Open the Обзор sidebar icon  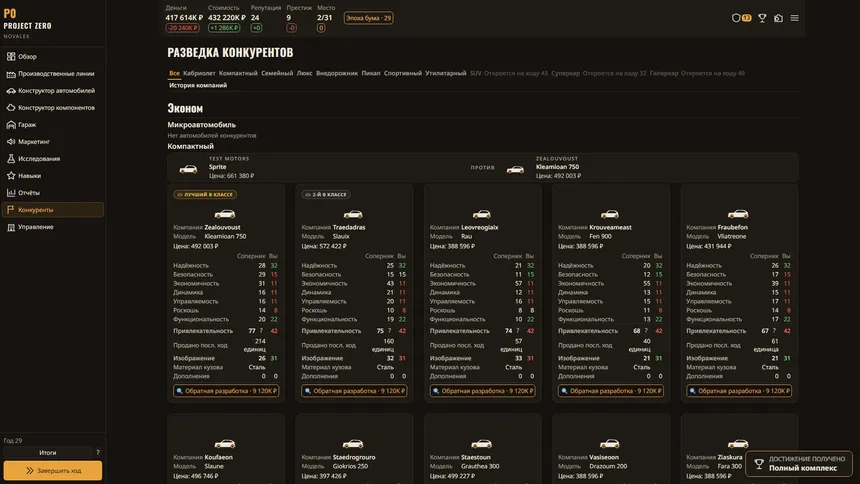(11, 57)
